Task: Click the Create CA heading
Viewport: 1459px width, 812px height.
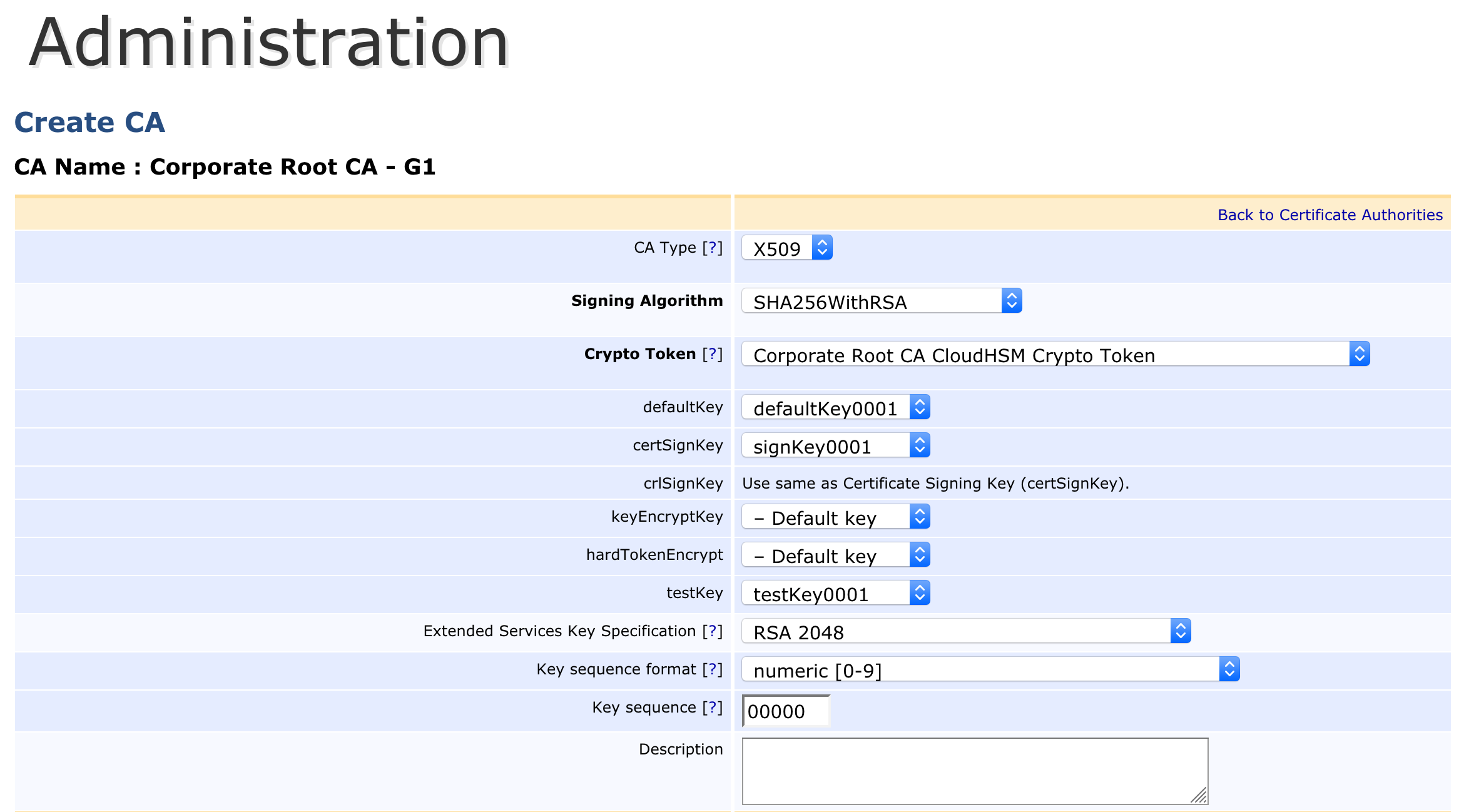Action: (x=89, y=123)
